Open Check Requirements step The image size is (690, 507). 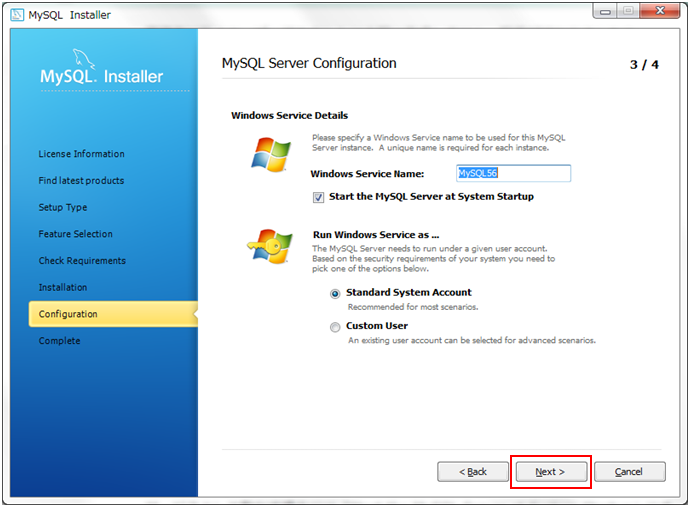(82, 261)
